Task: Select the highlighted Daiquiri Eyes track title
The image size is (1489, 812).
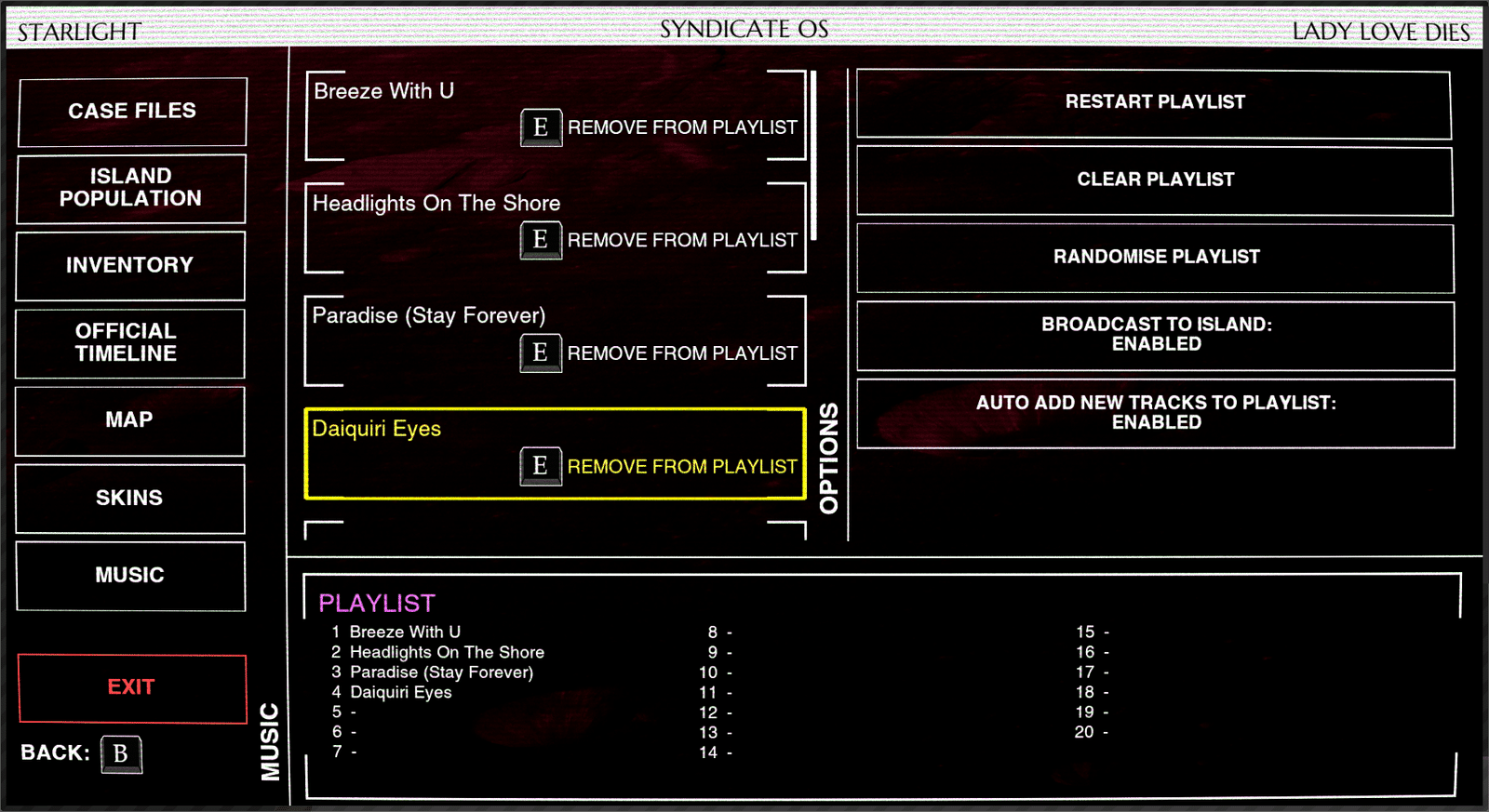Action: (377, 429)
